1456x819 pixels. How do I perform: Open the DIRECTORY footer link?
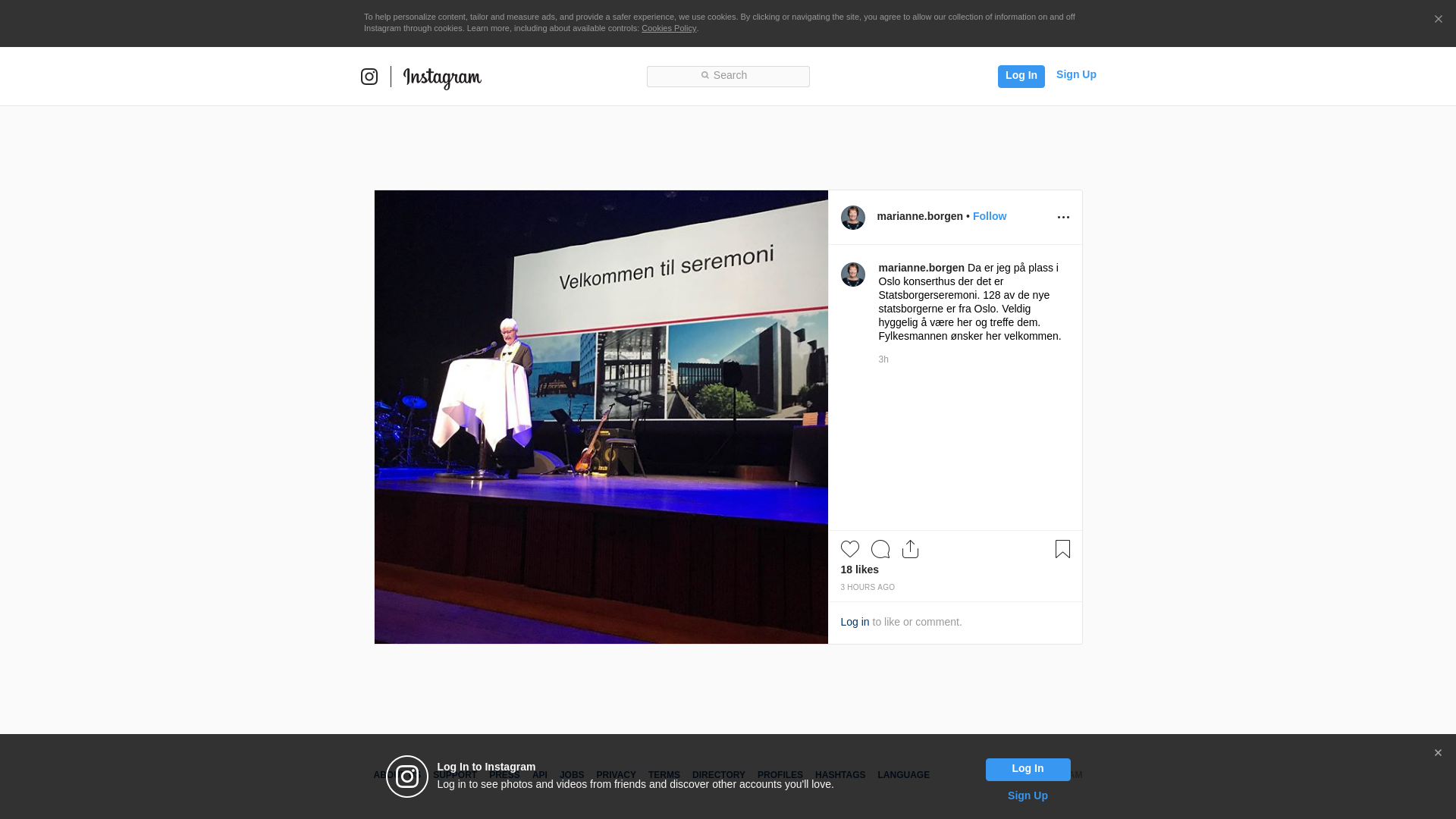pyautogui.click(x=719, y=775)
